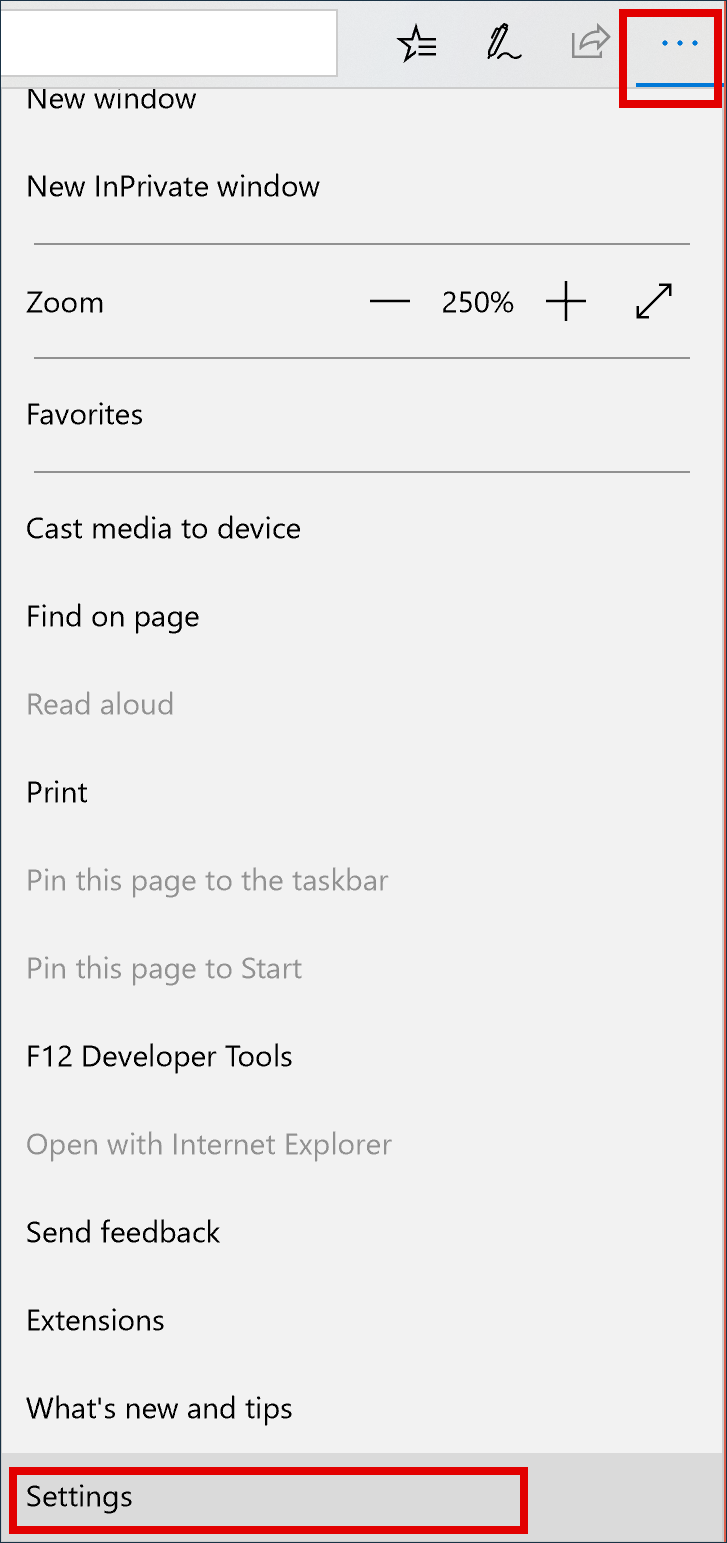Click the Share icon in the toolbar
The height and width of the screenshot is (1543, 727).
click(590, 43)
